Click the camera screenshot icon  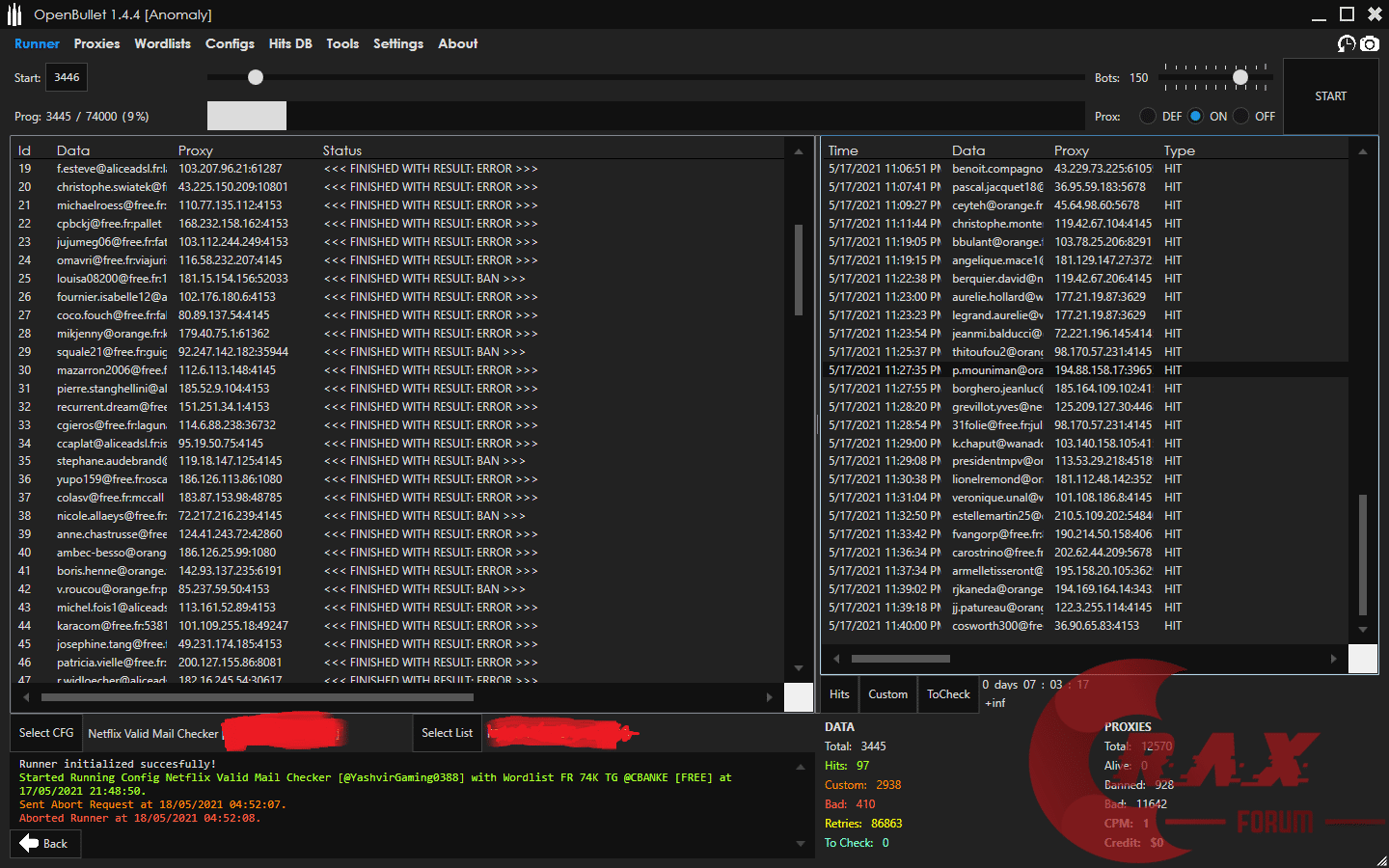click(x=1370, y=43)
